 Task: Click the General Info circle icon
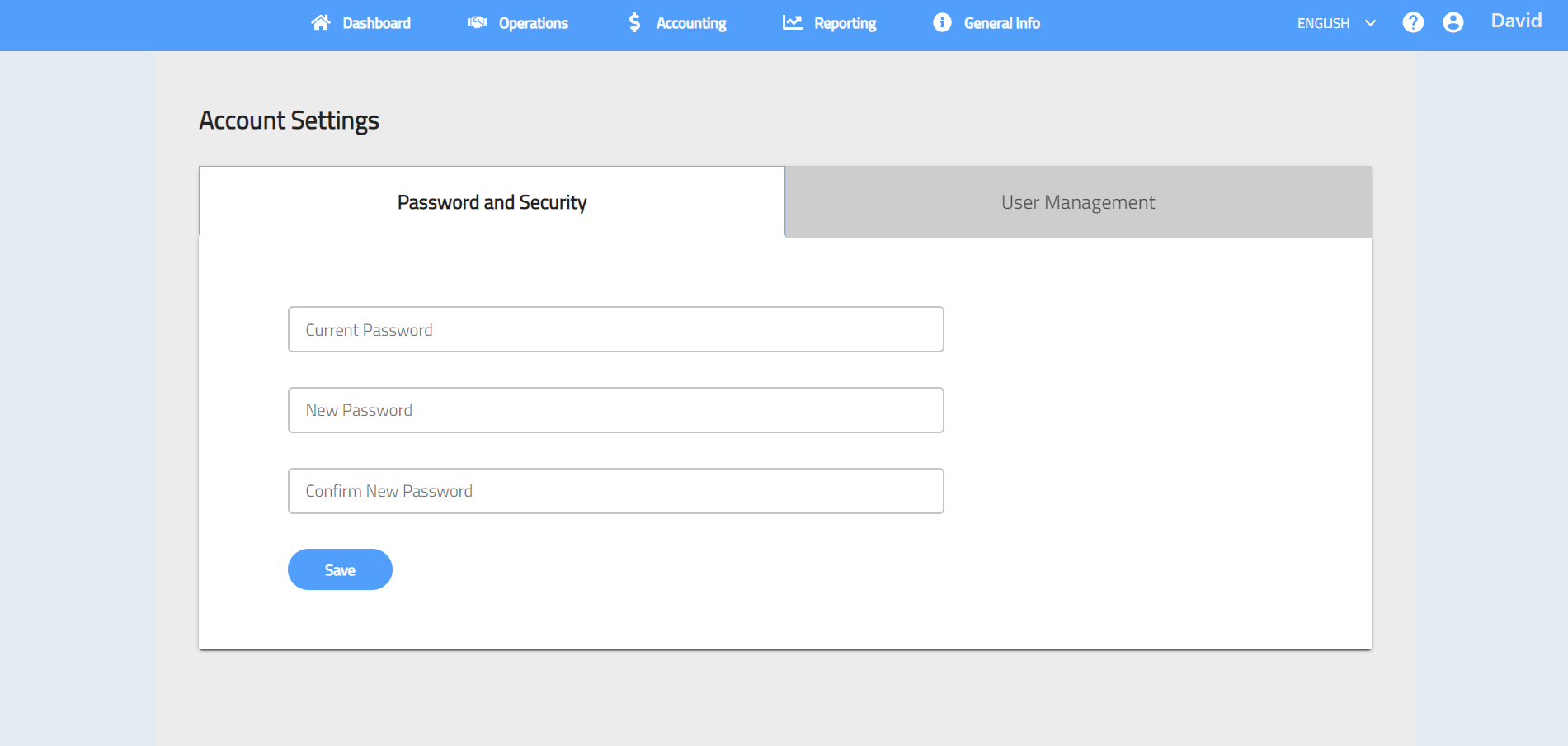point(942,23)
